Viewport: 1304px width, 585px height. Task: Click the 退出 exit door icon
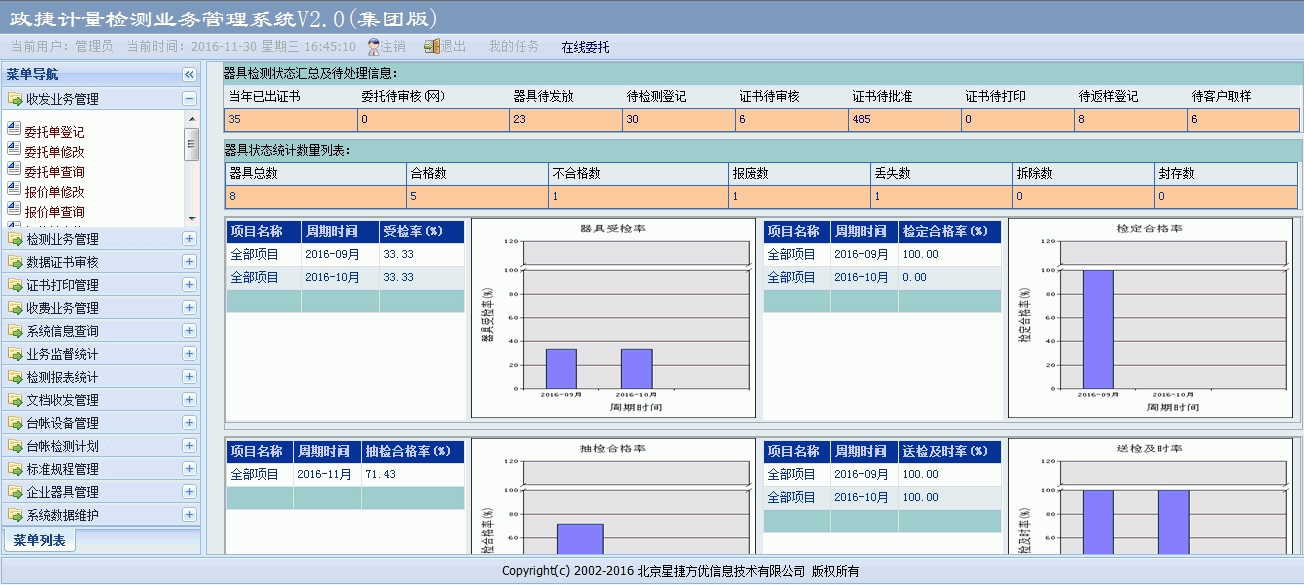[x=432, y=47]
